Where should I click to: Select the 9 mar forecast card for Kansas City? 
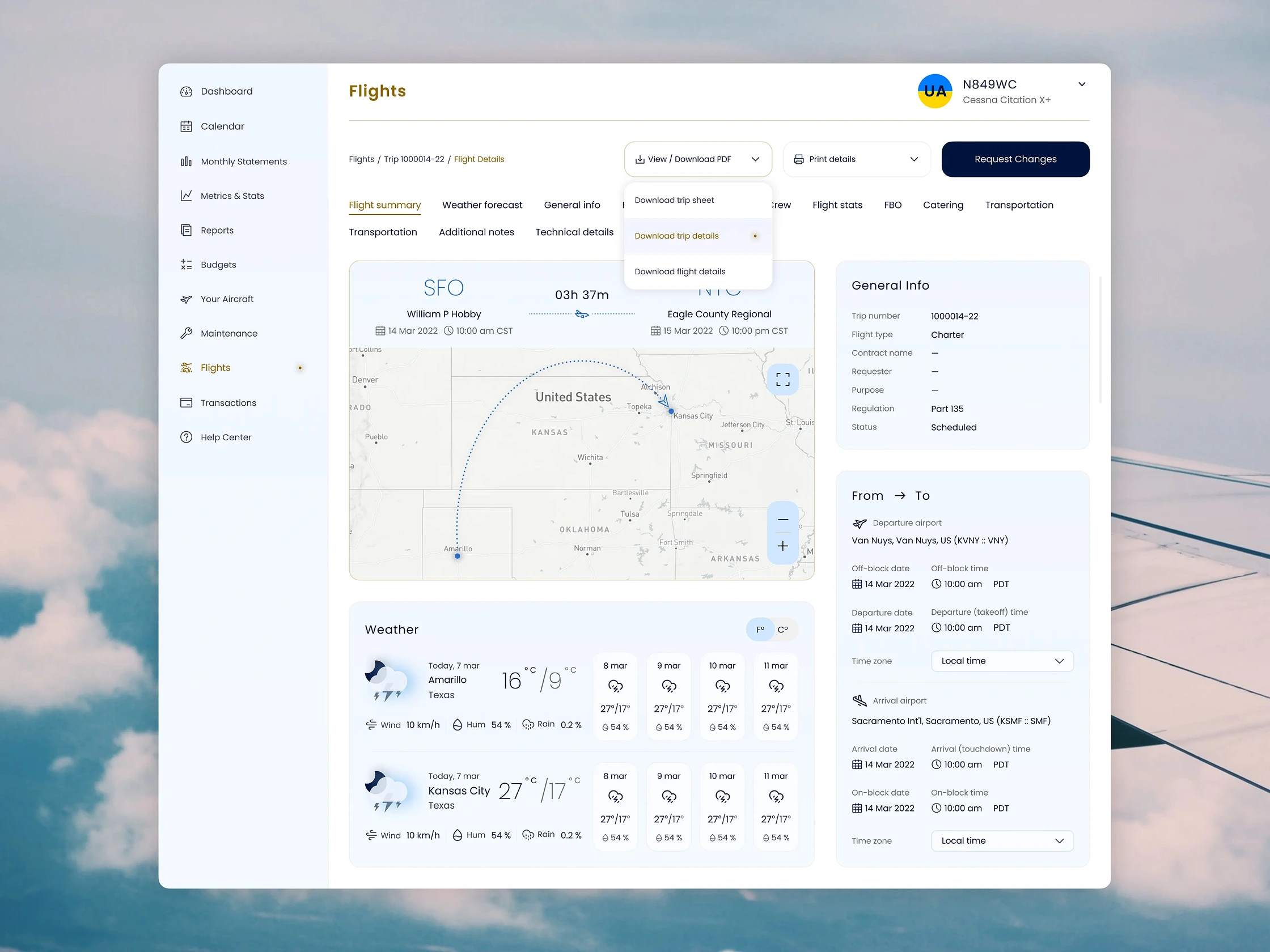[668, 806]
